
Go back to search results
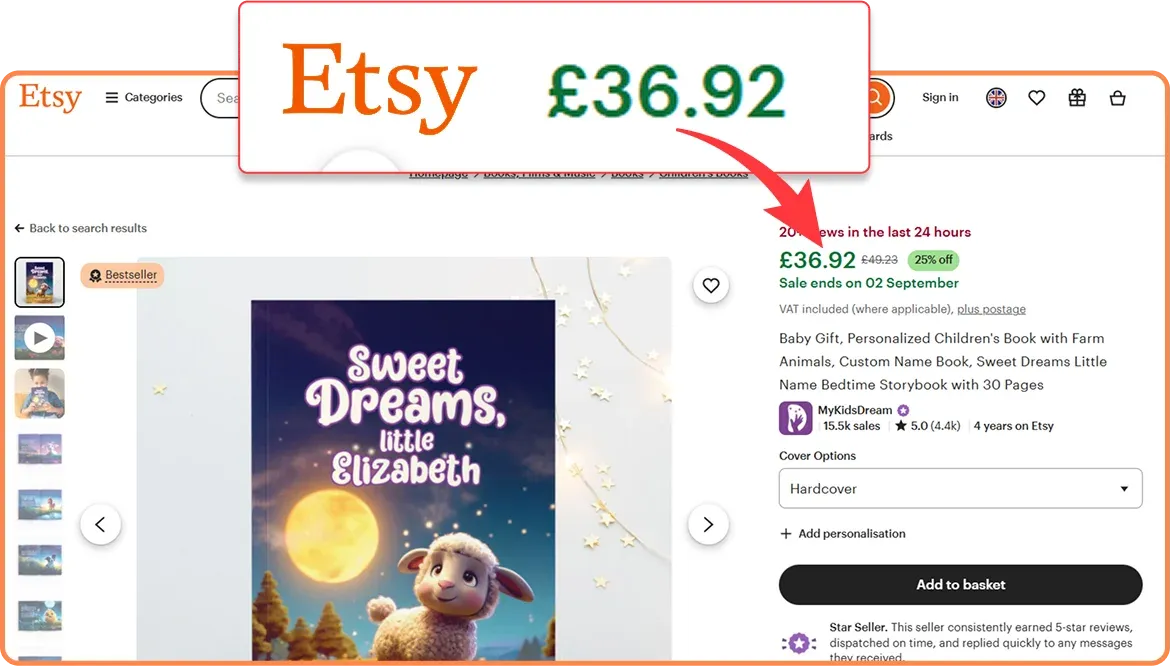[81, 228]
